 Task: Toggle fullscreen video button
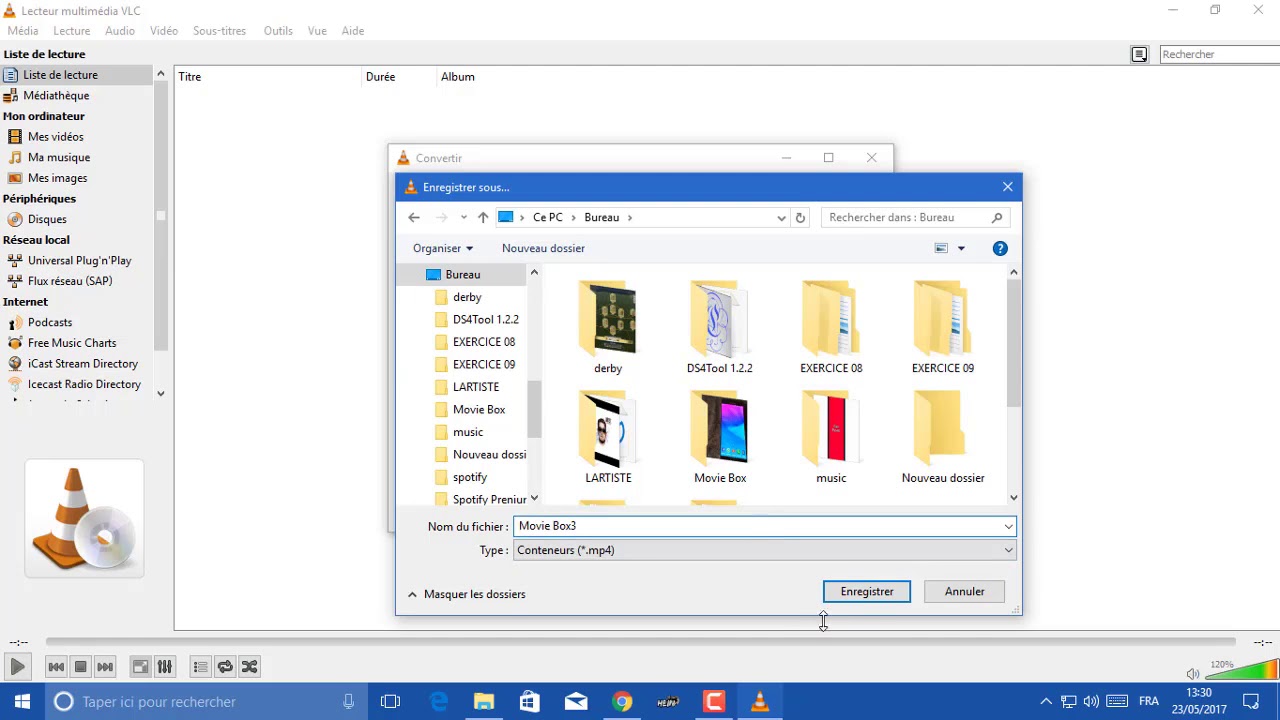click(141, 667)
